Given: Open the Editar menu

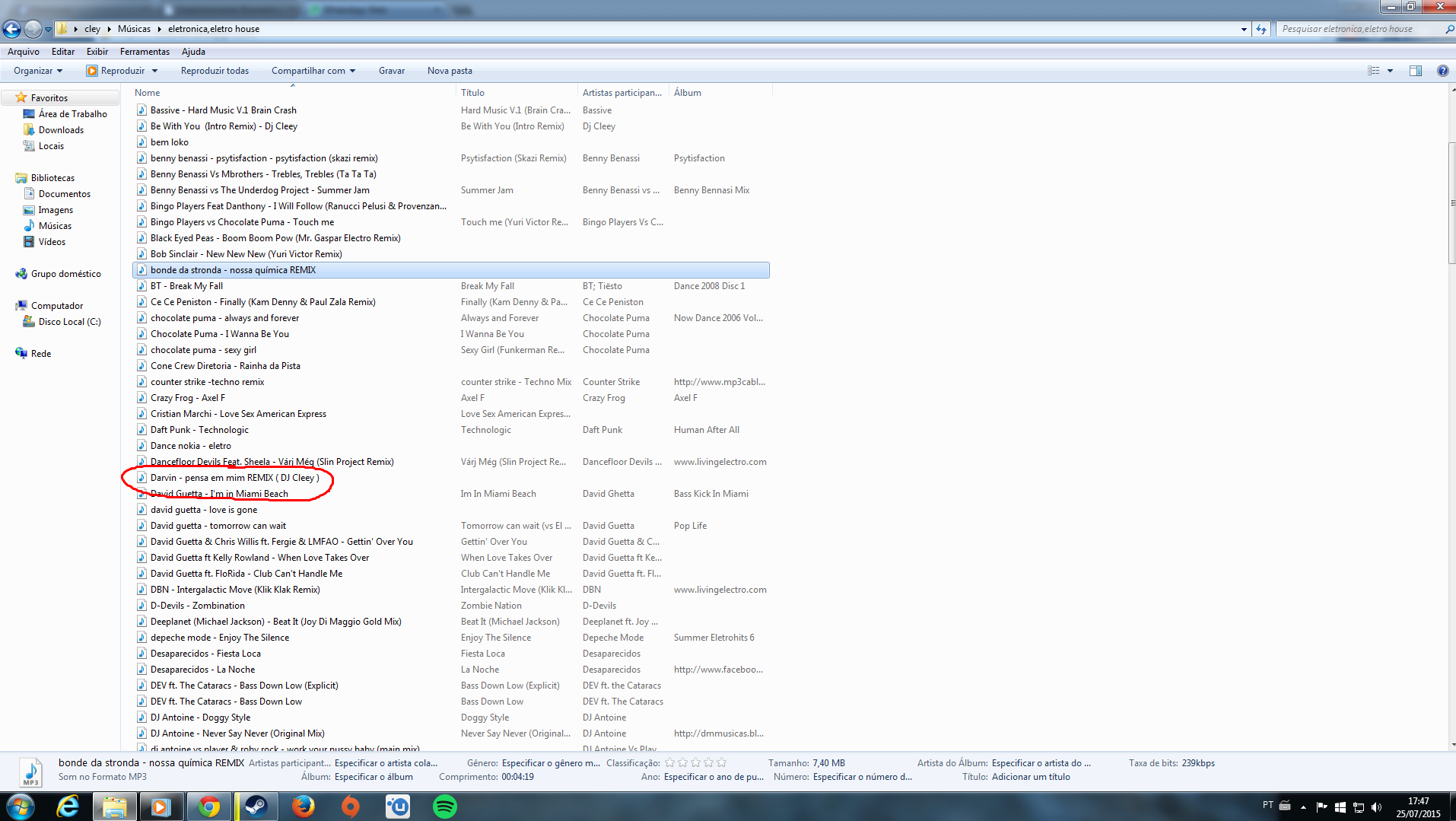Looking at the screenshot, I should [x=63, y=52].
